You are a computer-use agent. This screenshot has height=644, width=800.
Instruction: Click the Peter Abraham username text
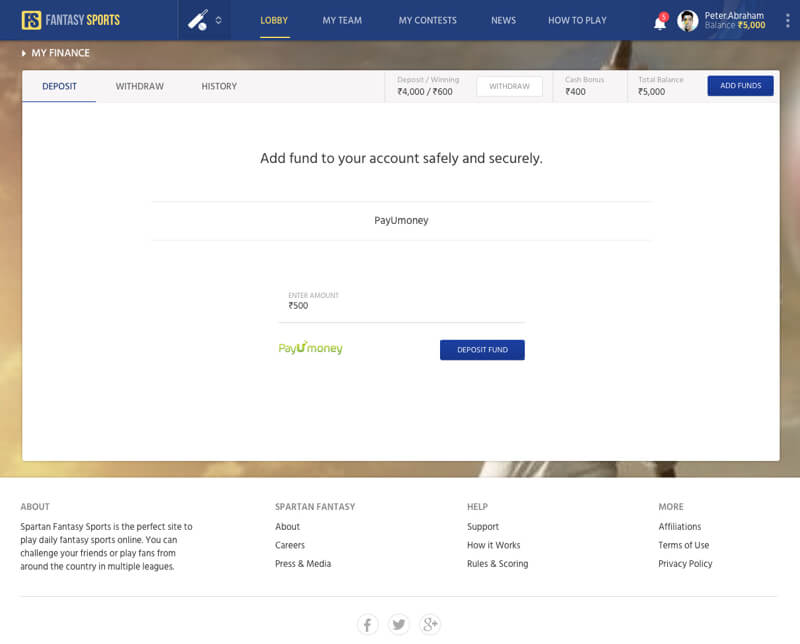(734, 15)
